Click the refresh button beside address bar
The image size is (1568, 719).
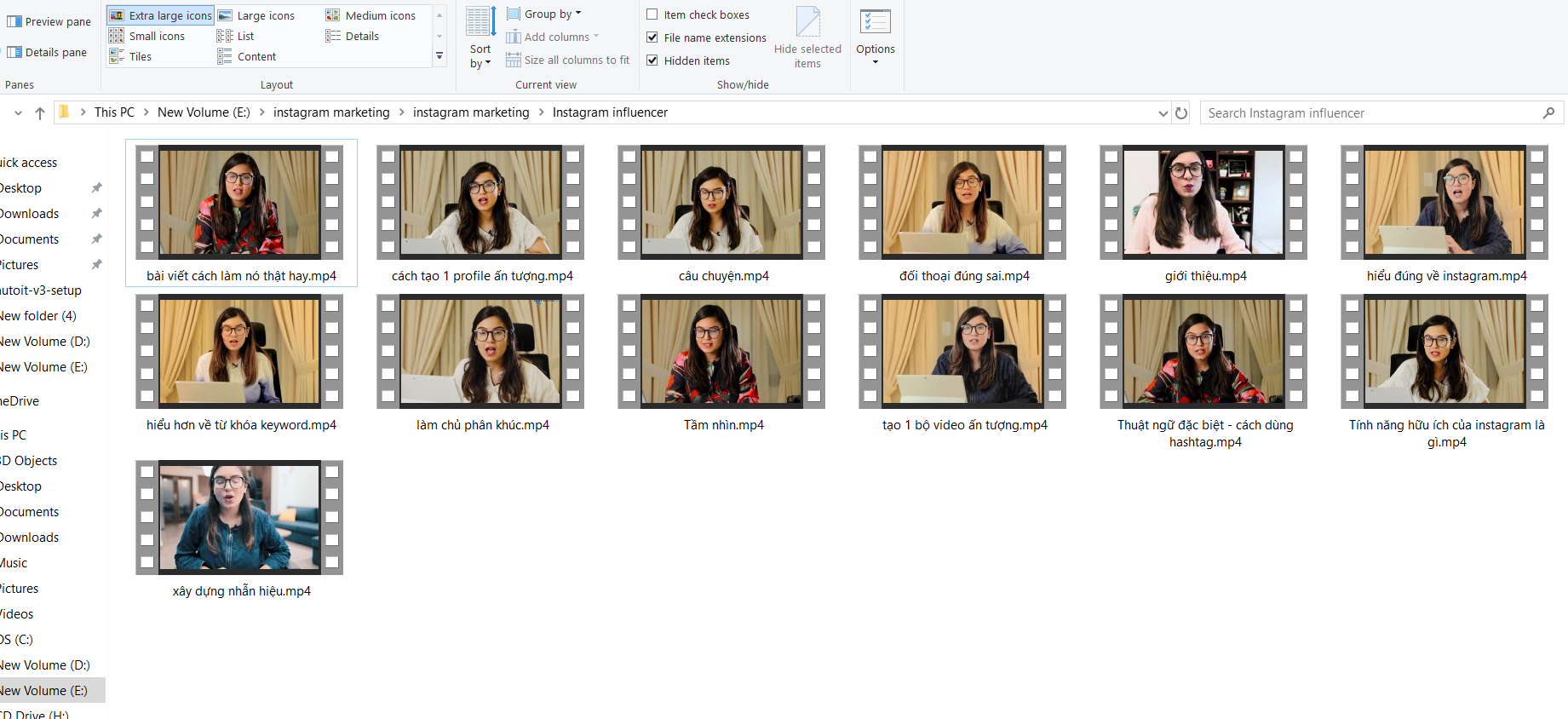coord(1181,112)
